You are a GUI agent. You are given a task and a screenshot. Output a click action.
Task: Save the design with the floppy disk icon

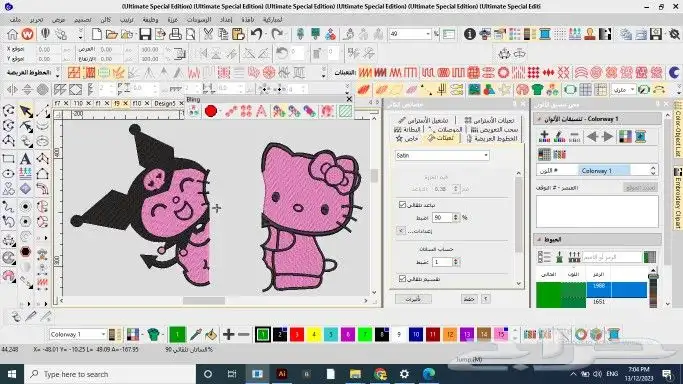tap(145, 34)
